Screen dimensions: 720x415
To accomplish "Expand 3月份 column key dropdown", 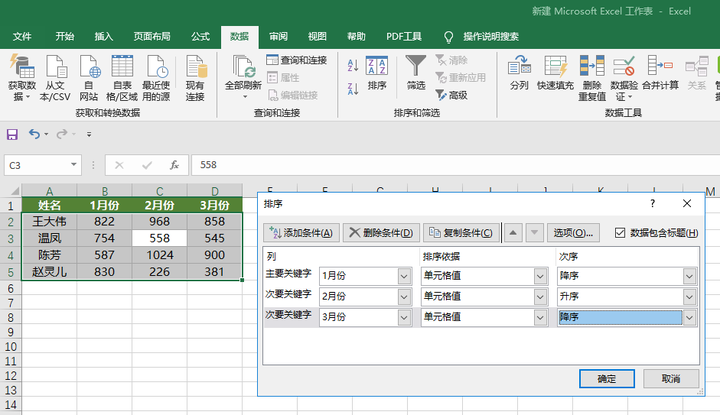I will (404, 317).
